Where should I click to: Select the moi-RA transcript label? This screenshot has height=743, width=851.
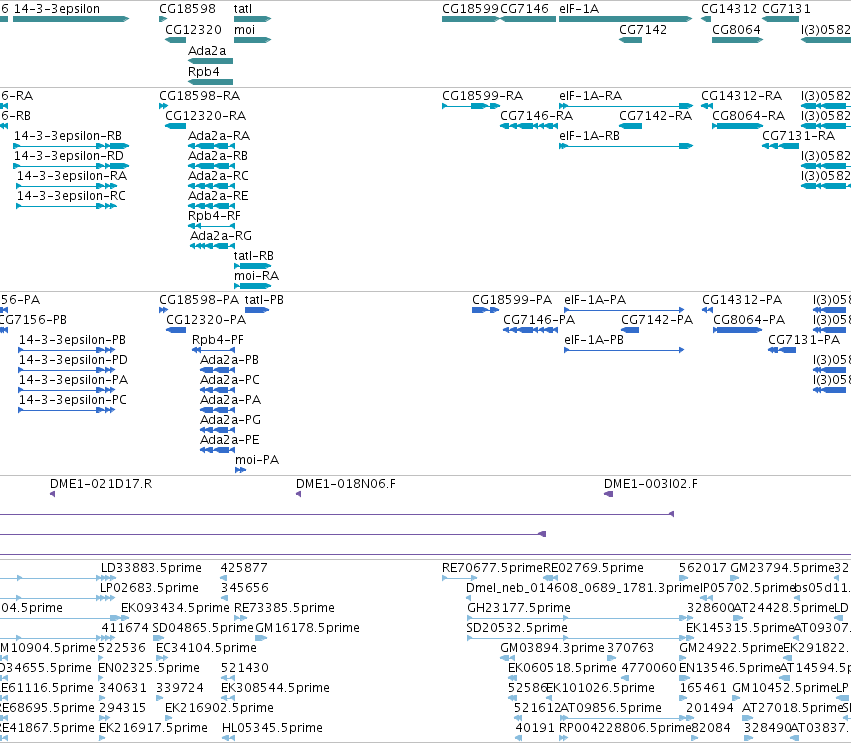[256, 276]
